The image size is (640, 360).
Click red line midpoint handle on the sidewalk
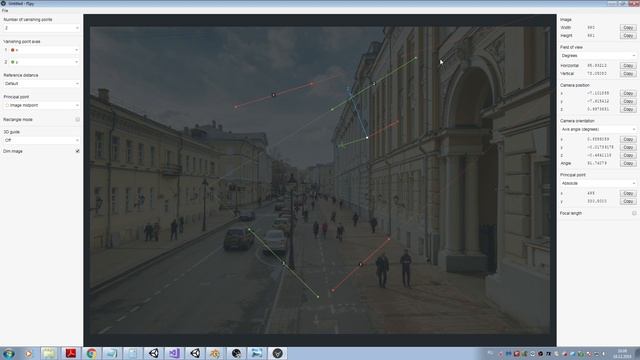[x=360, y=264]
